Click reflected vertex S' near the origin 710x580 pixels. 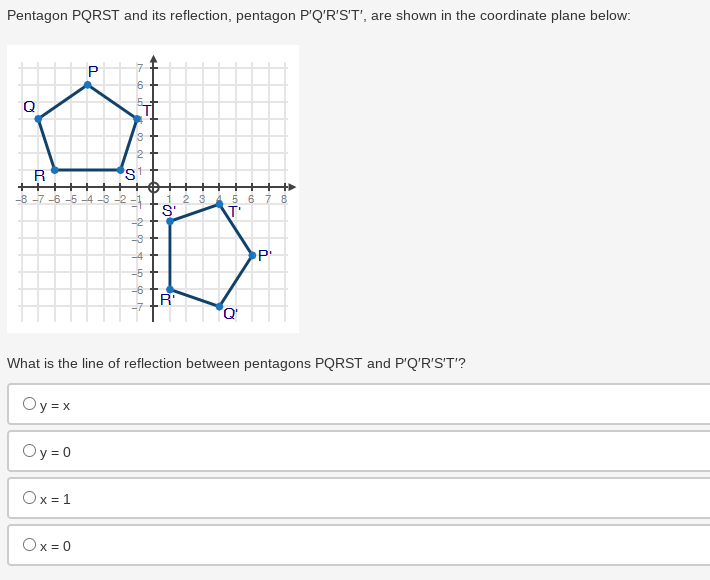(170, 221)
